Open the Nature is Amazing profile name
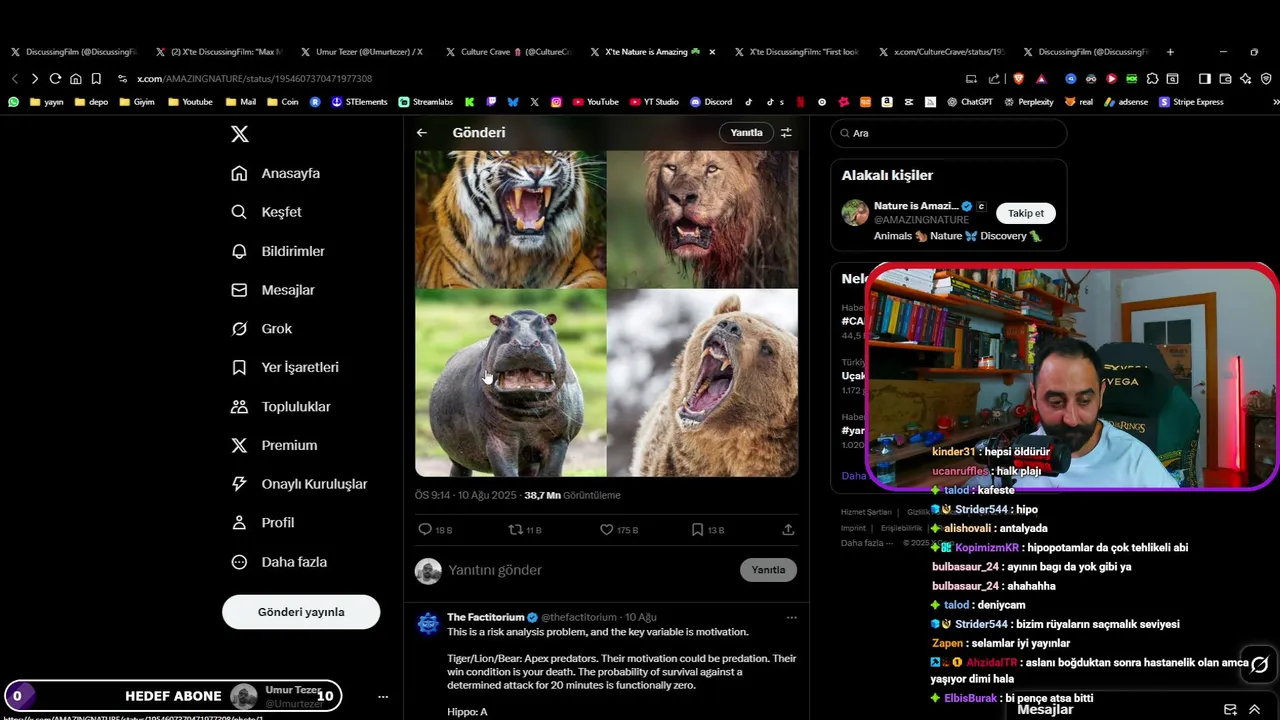This screenshot has width=1280, height=720. tap(916, 206)
